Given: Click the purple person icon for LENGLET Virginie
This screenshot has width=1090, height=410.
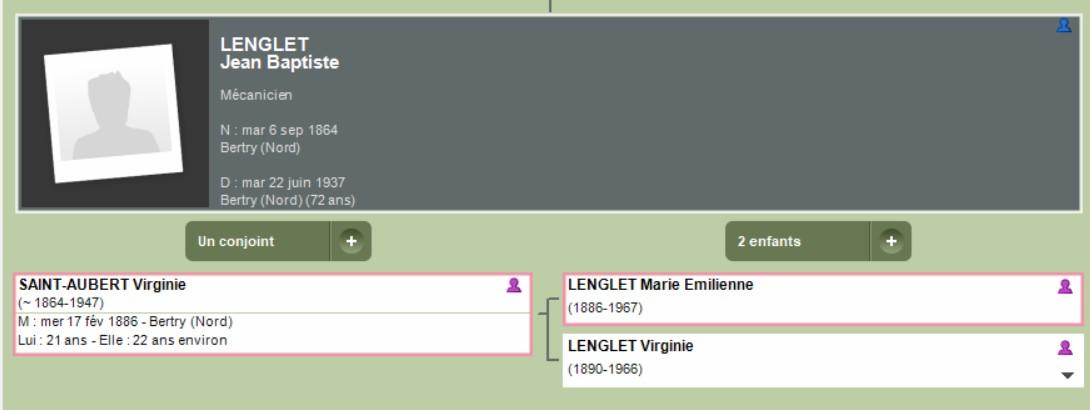Looking at the screenshot, I should point(1065,347).
